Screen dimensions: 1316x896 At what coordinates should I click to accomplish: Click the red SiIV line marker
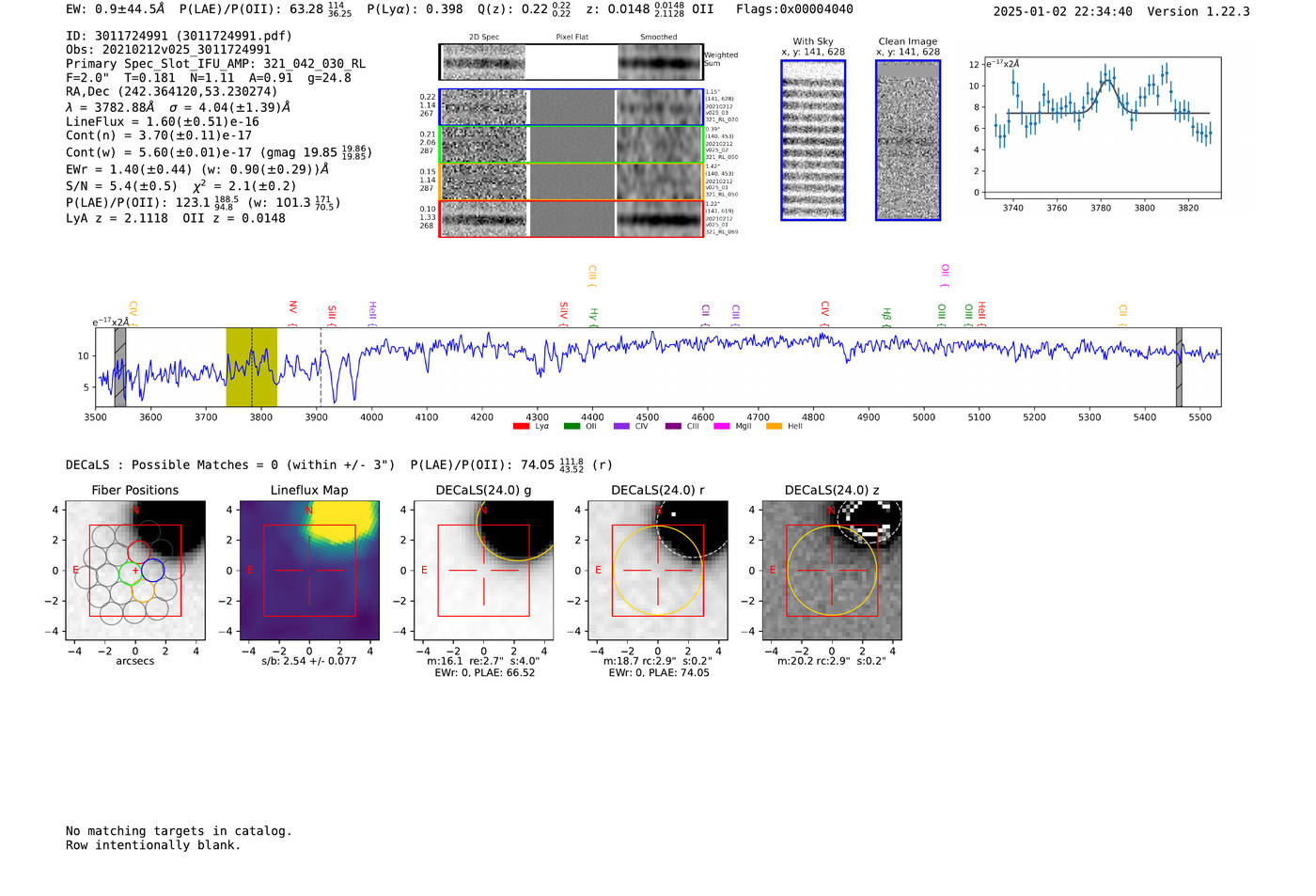pos(564,312)
